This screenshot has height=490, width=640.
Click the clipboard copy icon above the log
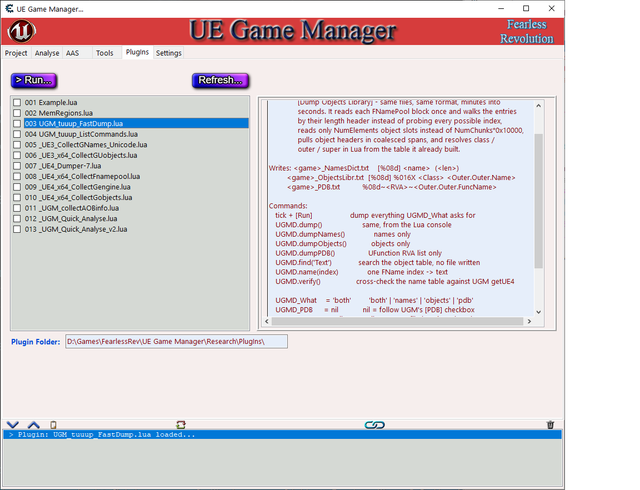pos(53,425)
